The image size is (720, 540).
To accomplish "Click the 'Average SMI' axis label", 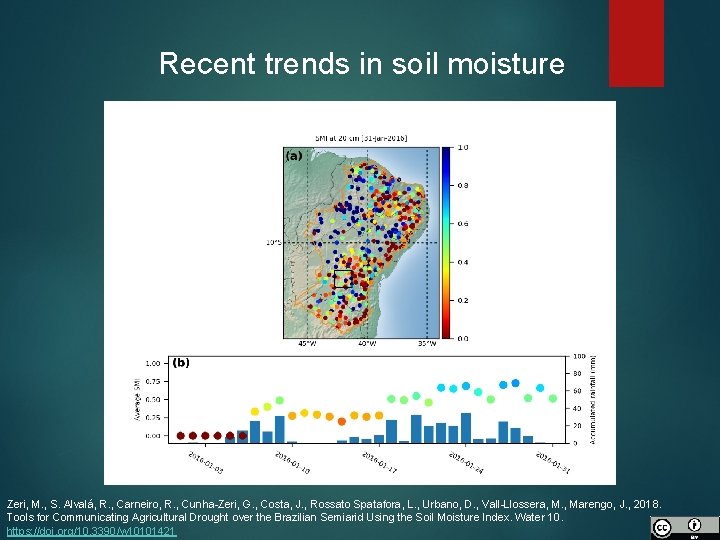I will [136, 399].
